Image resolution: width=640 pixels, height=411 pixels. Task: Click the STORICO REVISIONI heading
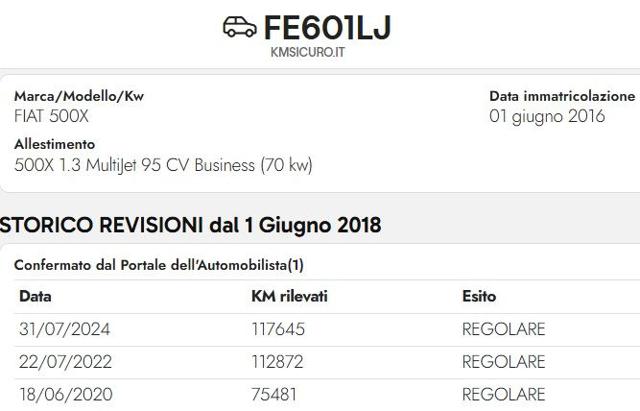[190, 225]
